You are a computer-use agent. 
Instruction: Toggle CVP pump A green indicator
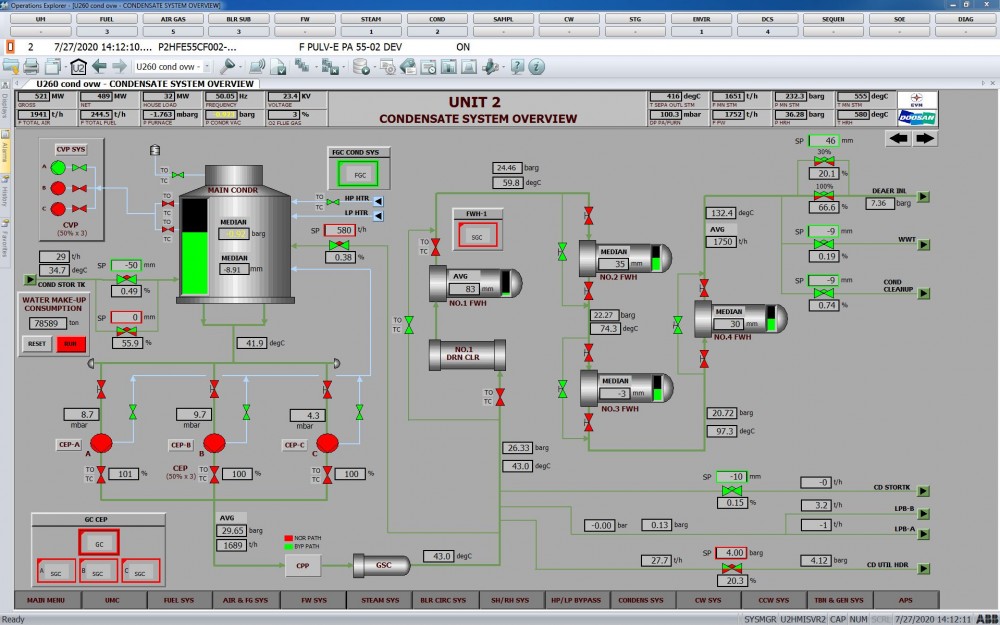(59, 167)
